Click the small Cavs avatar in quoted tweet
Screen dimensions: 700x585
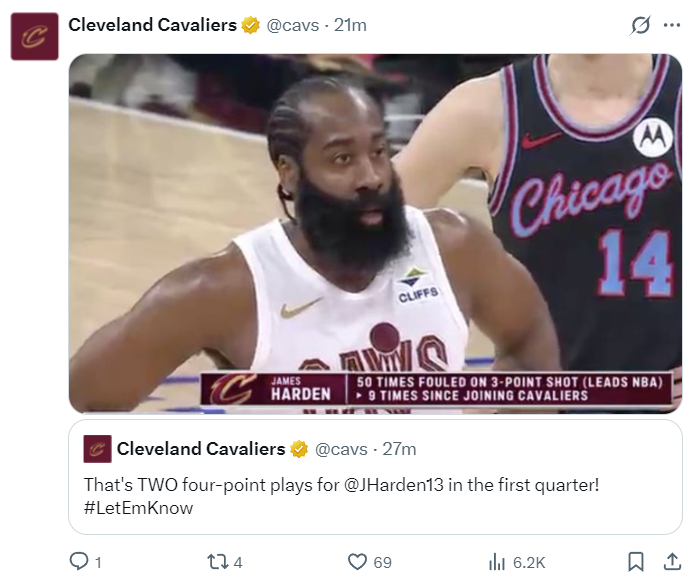[96, 448]
